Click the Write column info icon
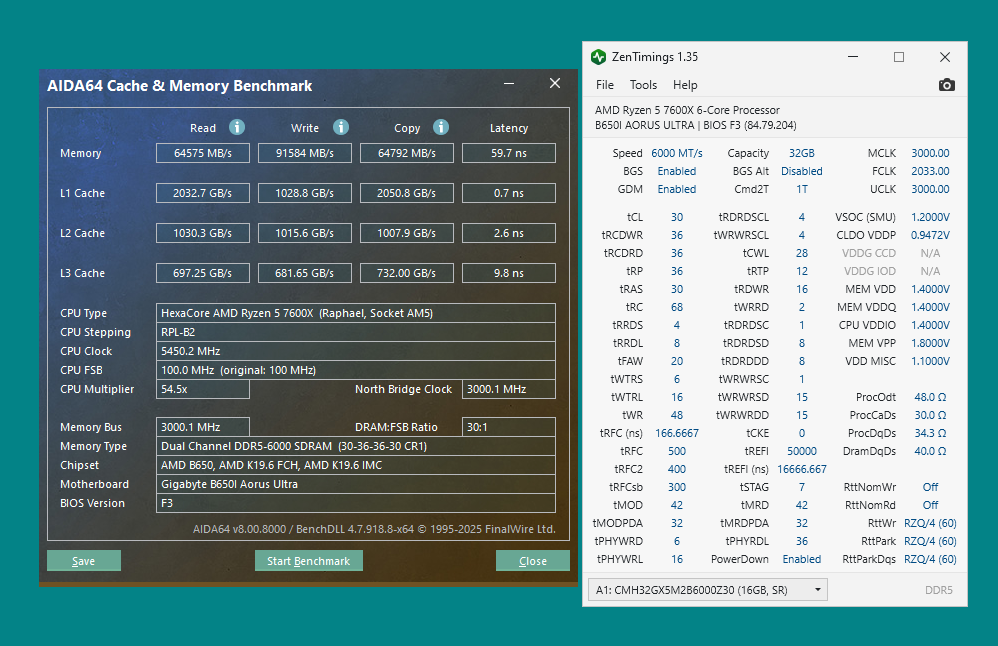This screenshot has width=998, height=646. pos(341,127)
